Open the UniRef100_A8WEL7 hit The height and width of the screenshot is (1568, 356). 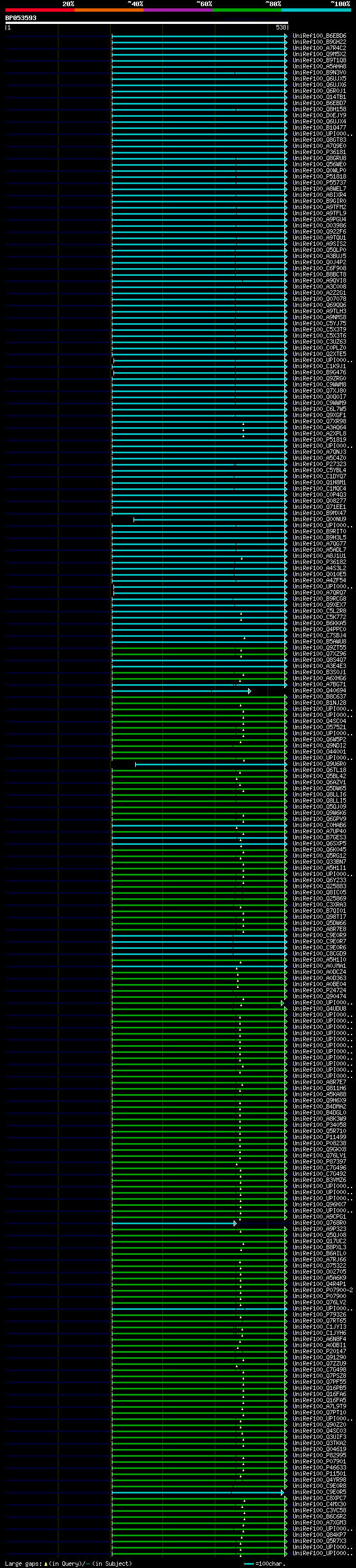(319, 189)
